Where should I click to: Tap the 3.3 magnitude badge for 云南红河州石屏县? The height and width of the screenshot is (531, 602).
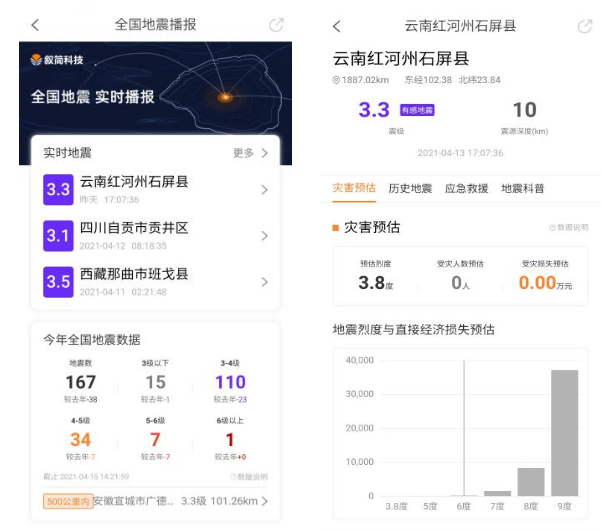tap(58, 190)
